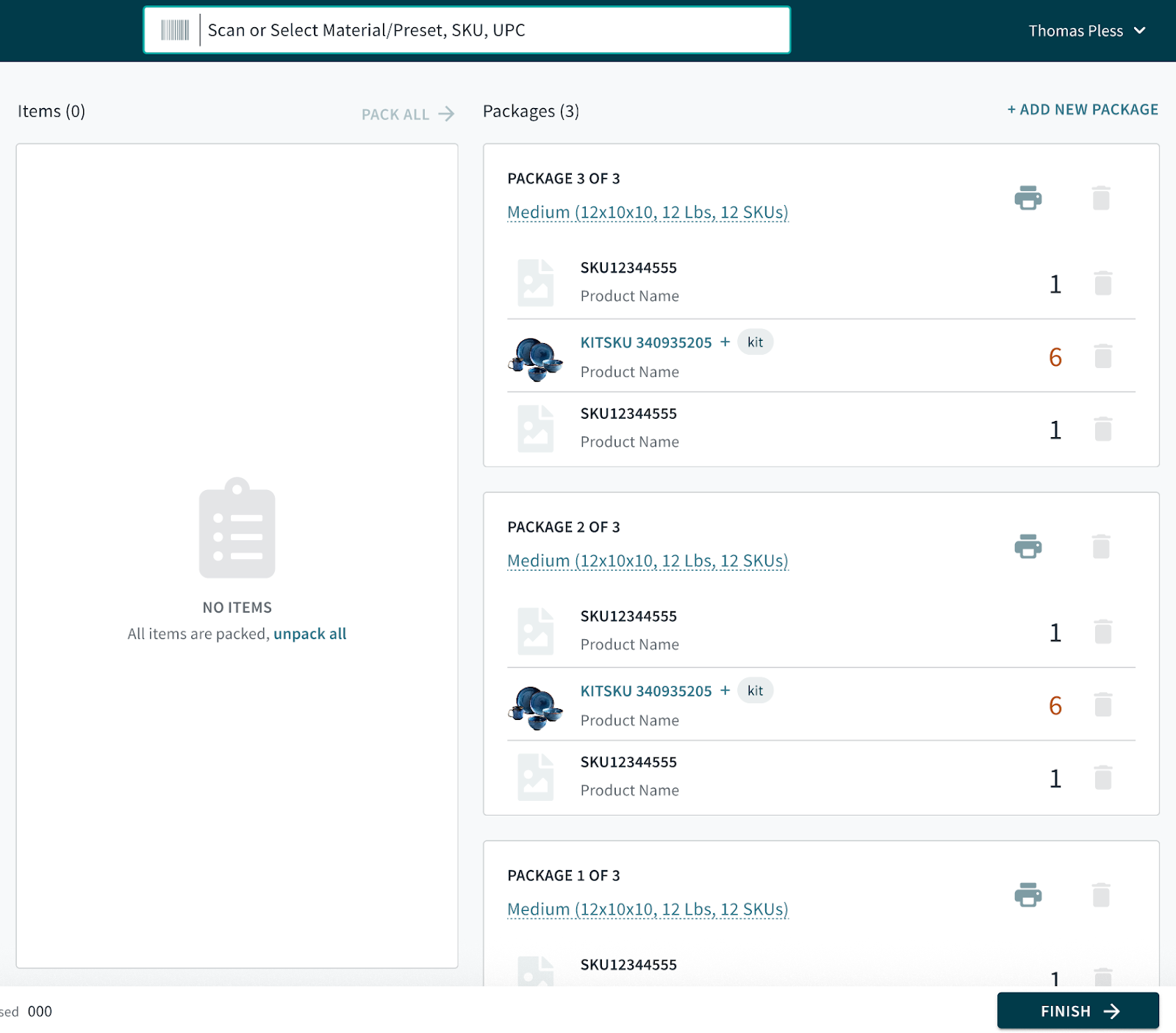Remove the KITSKU 340935205 kit from Package 3

point(1103,356)
